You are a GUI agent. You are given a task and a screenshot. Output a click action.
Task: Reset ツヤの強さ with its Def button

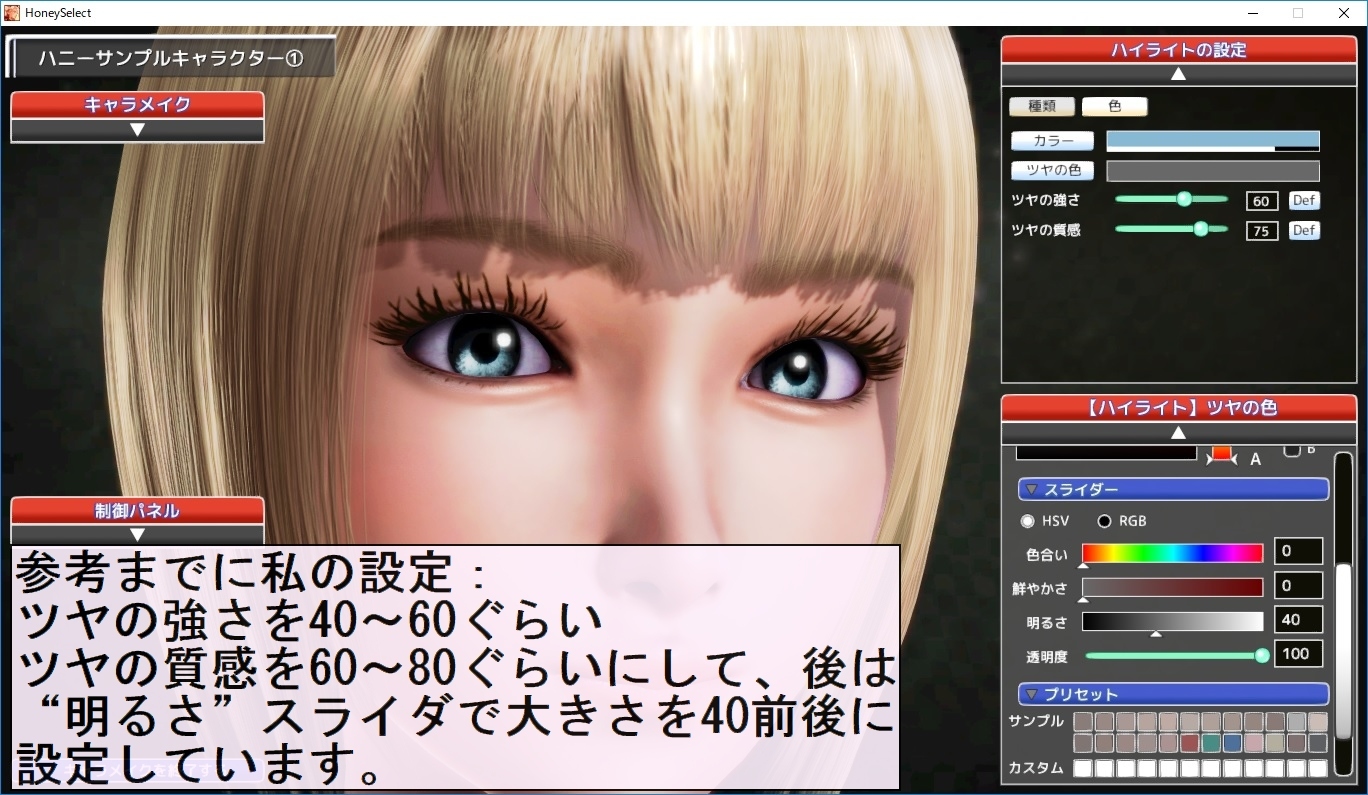[1304, 200]
